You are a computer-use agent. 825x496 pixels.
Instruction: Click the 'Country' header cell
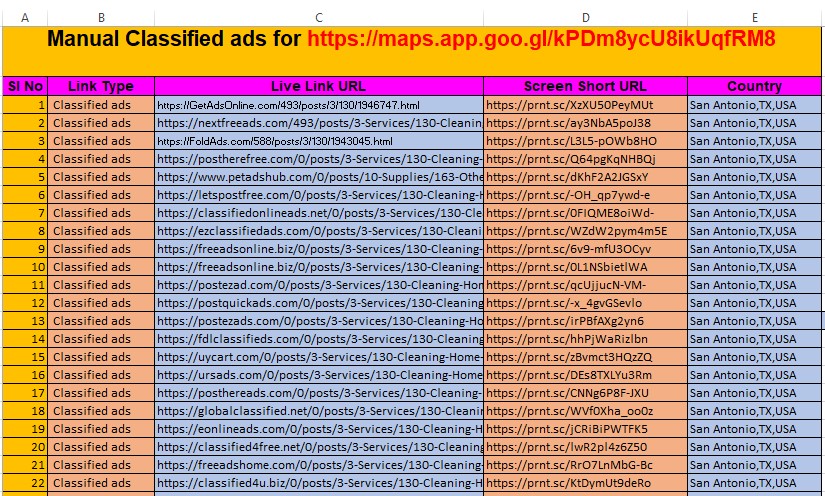[x=754, y=86]
